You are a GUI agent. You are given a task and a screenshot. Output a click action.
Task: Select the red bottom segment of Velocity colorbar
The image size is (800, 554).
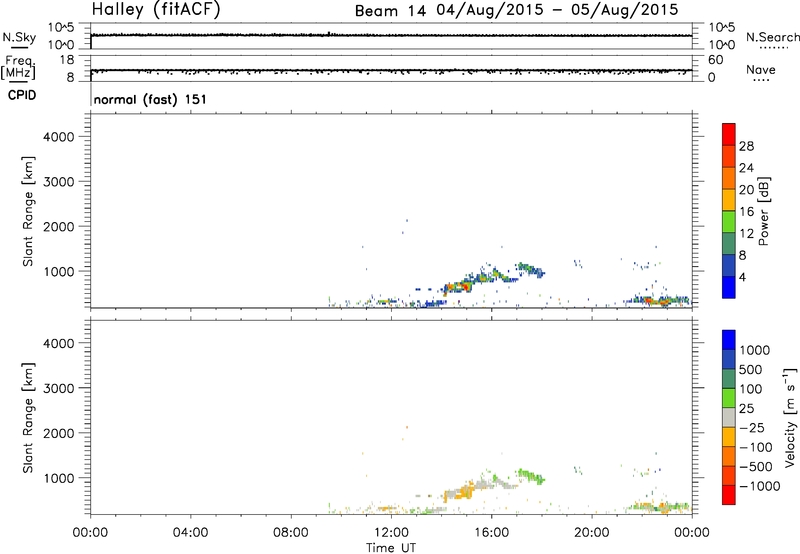click(x=729, y=495)
